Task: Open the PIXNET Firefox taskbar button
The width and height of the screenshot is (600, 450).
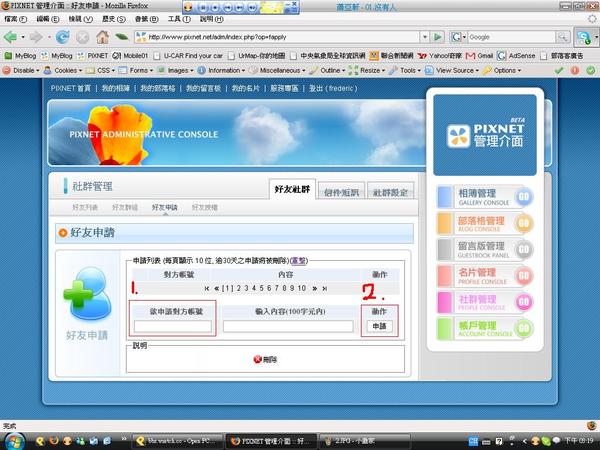Action: (271, 441)
